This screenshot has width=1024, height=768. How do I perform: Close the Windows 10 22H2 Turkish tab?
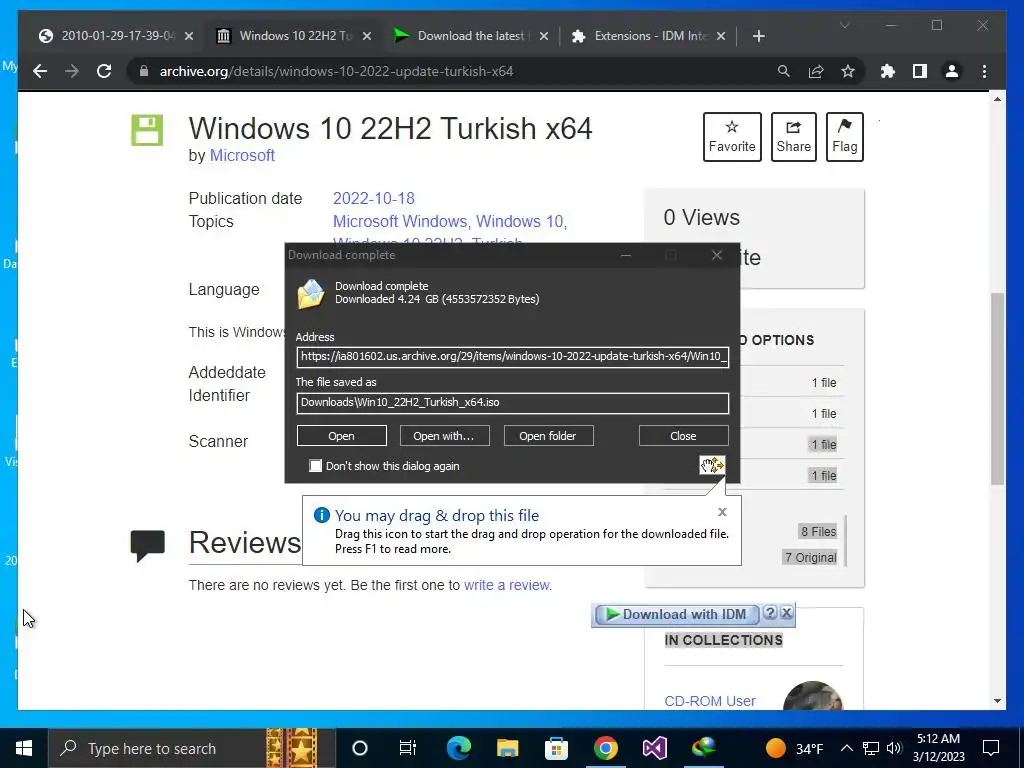click(367, 36)
